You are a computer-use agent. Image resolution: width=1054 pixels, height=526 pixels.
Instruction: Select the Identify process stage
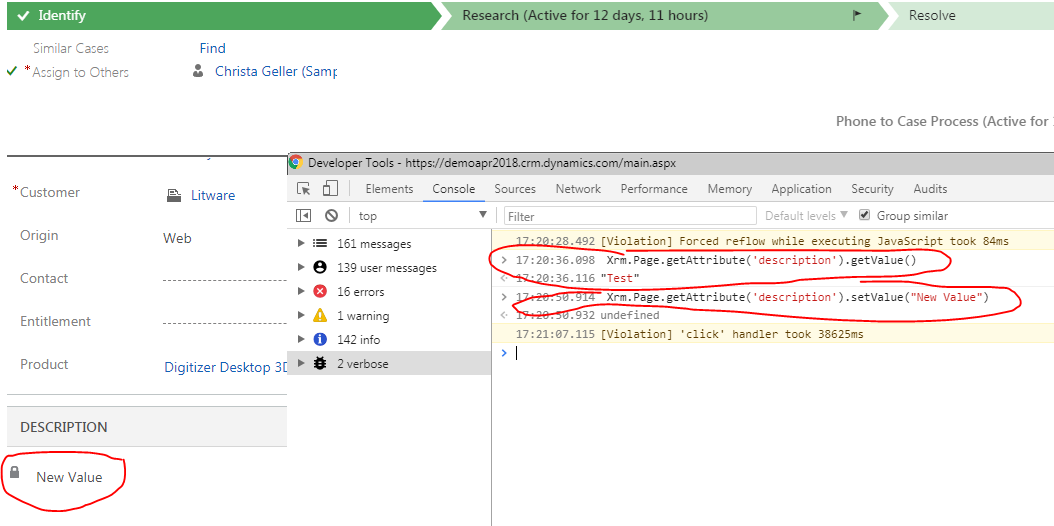pyautogui.click(x=222, y=15)
